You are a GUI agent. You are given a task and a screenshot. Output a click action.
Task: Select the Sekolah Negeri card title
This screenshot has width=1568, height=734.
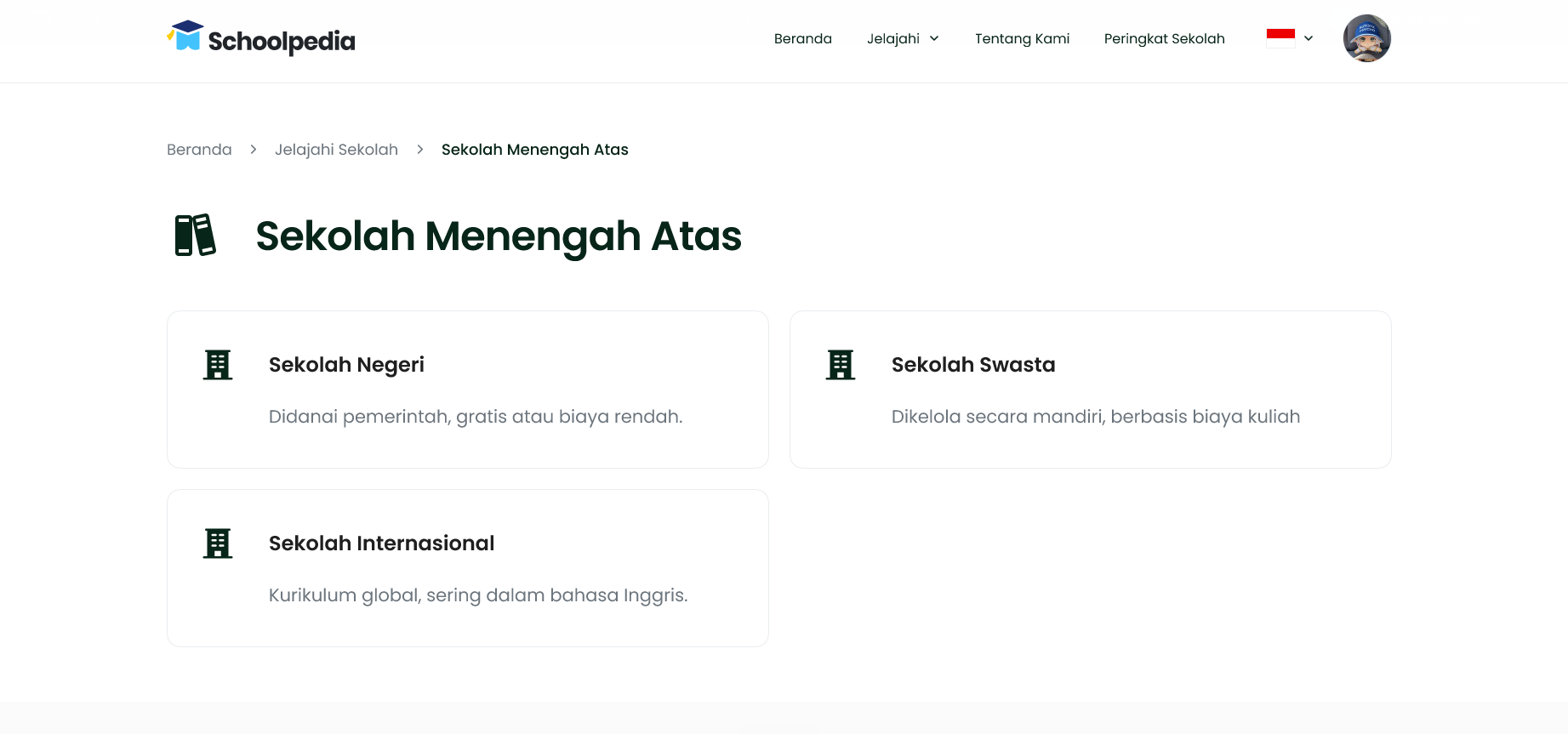tap(346, 365)
